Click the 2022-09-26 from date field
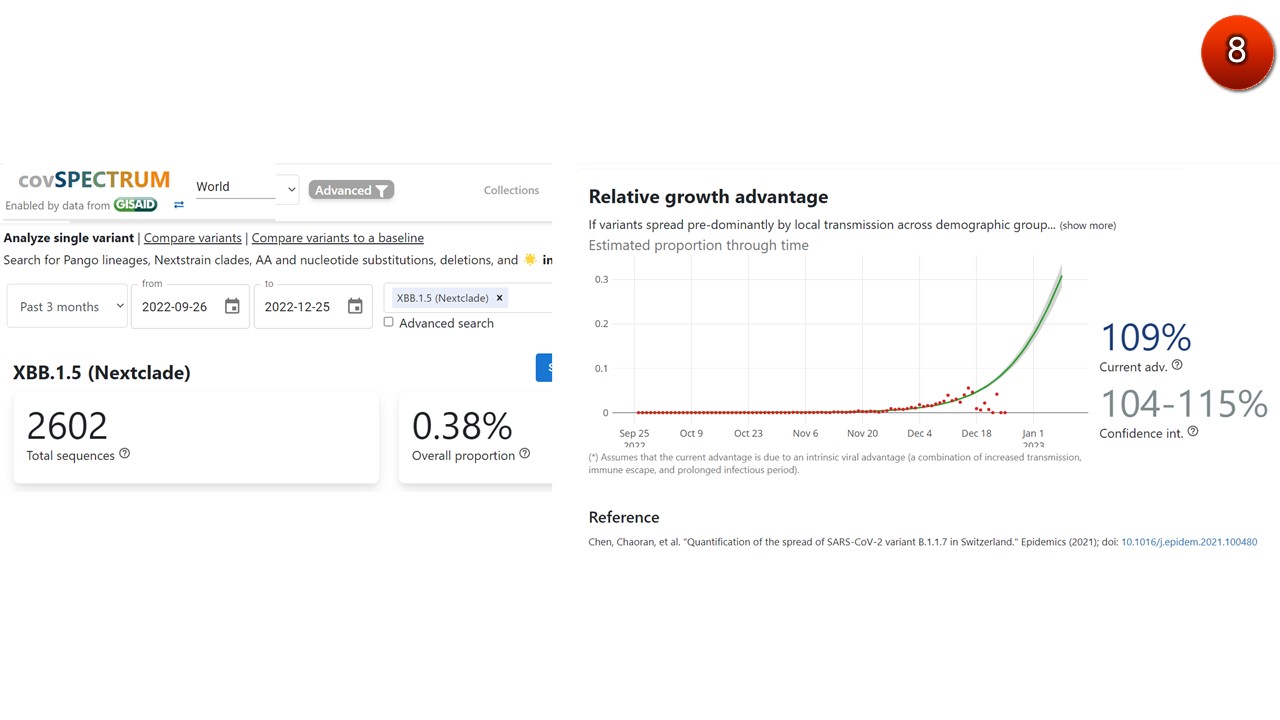The image size is (1280, 720). click(x=175, y=307)
